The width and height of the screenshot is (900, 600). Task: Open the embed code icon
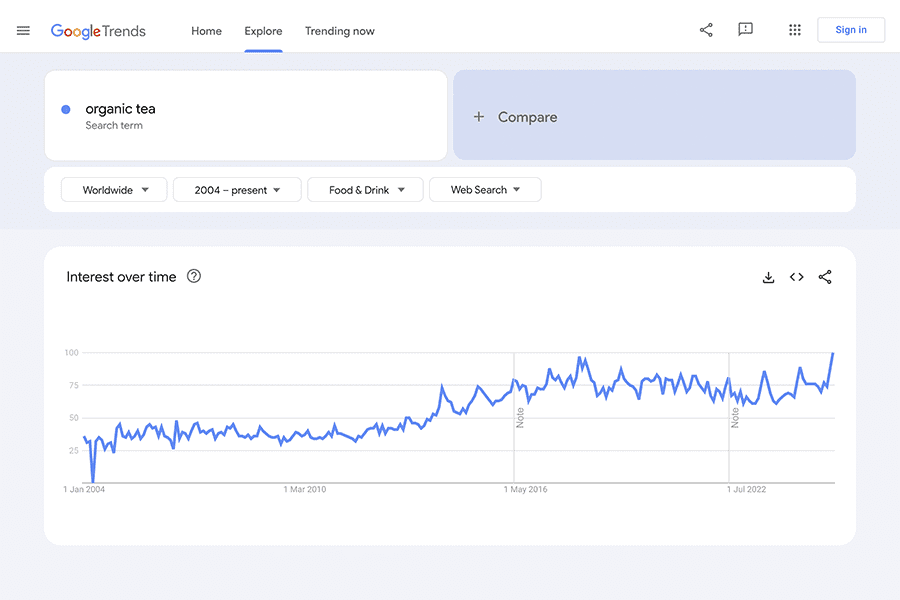click(797, 277)
